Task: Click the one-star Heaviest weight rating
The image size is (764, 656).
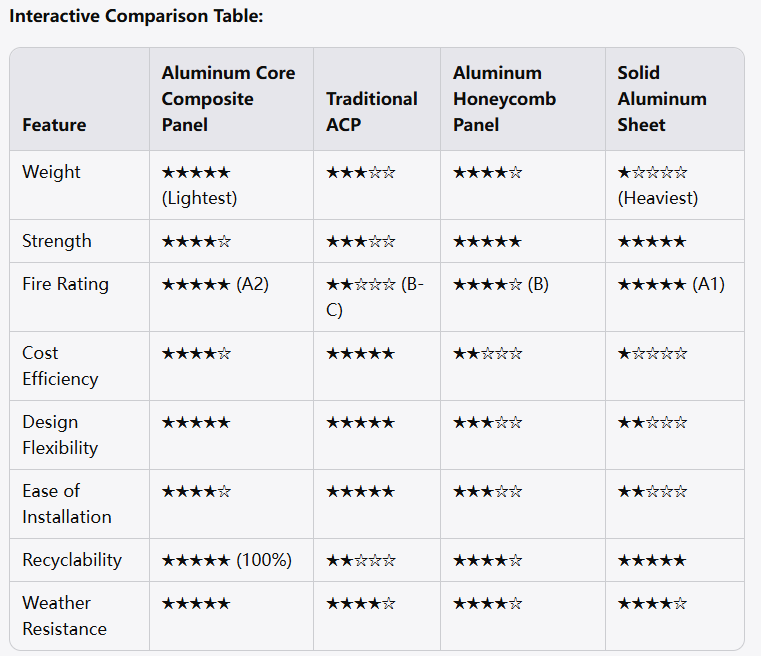Action: pyautogui.click(x=658, y=185)
